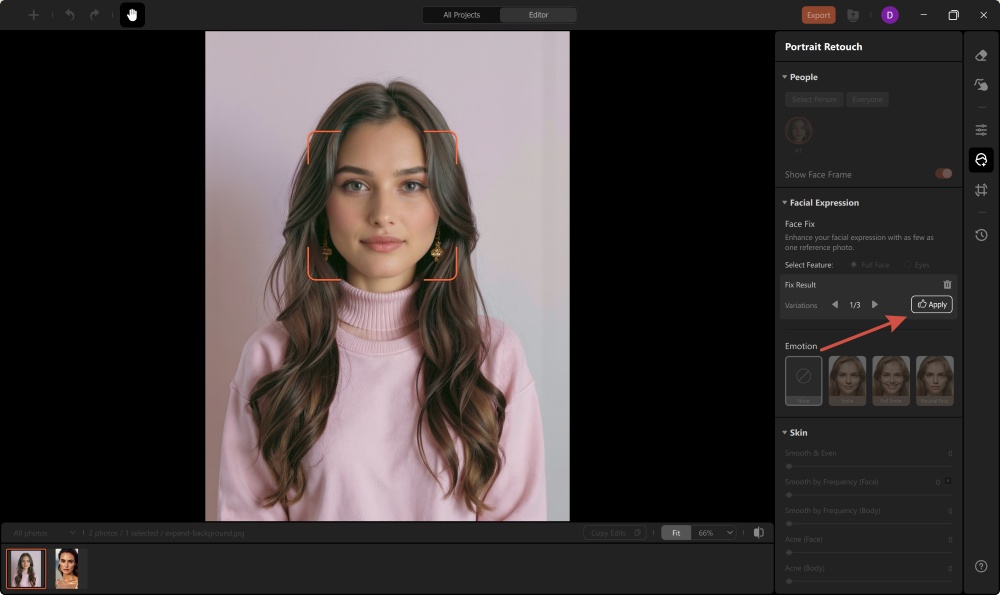The image size is (1000, 595).
Task: Toggle the Show Face Frame switch
Action: point(942,173)
